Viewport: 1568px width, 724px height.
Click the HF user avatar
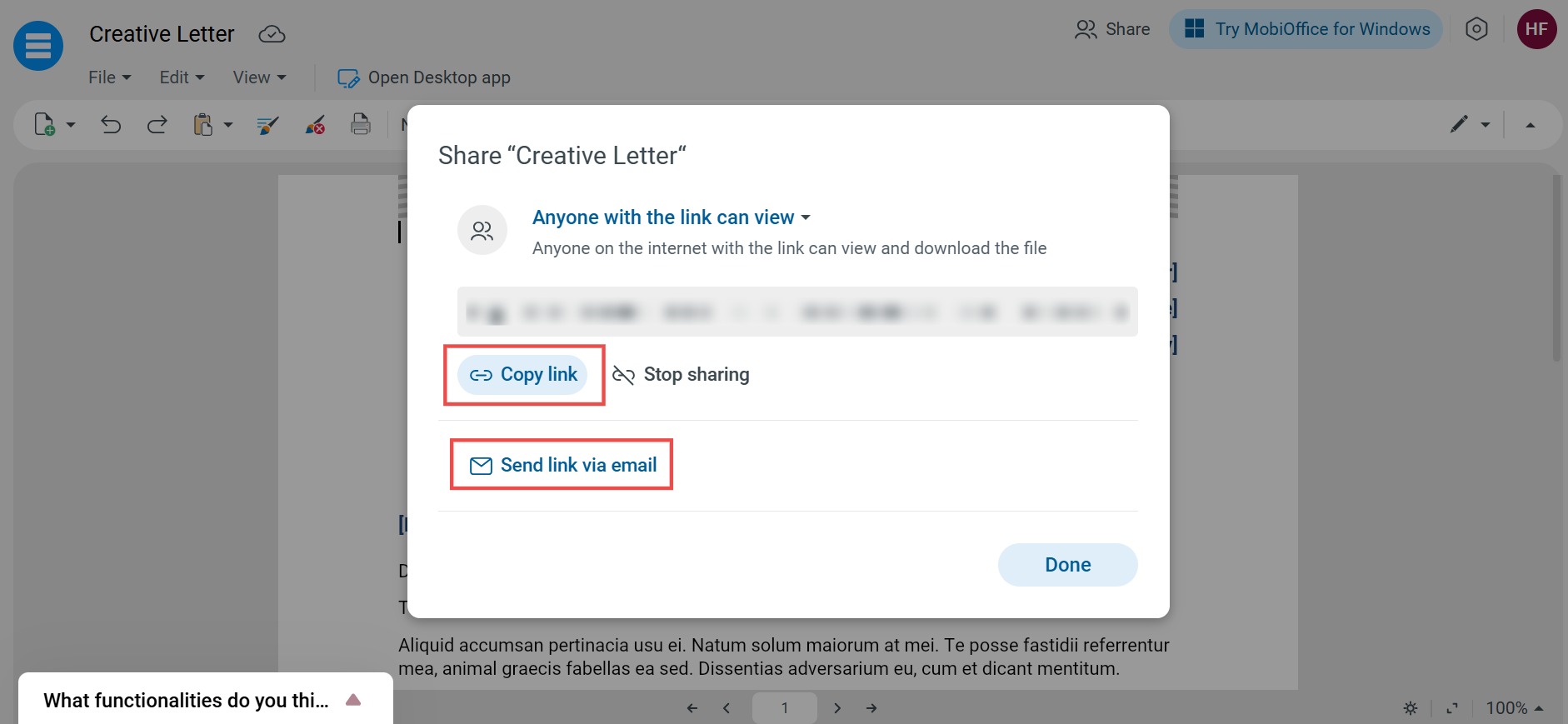(1536, 29)
